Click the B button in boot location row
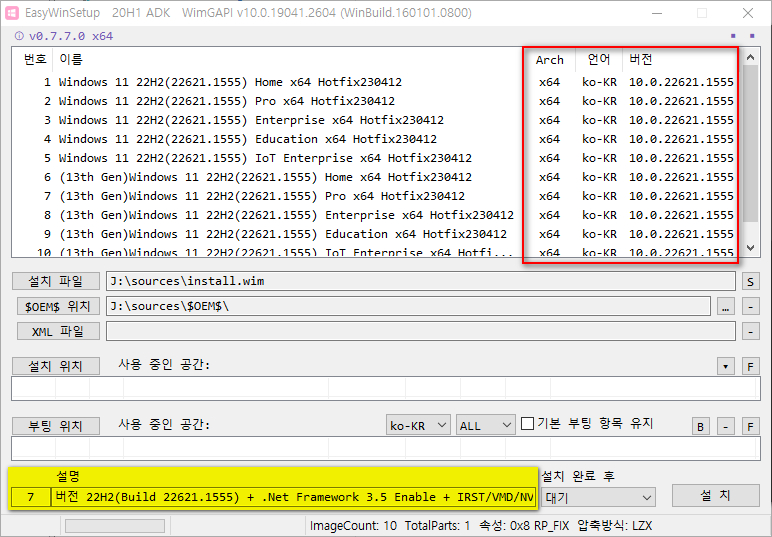Viewport: 772px width, 537px height. tap(700, 426)
